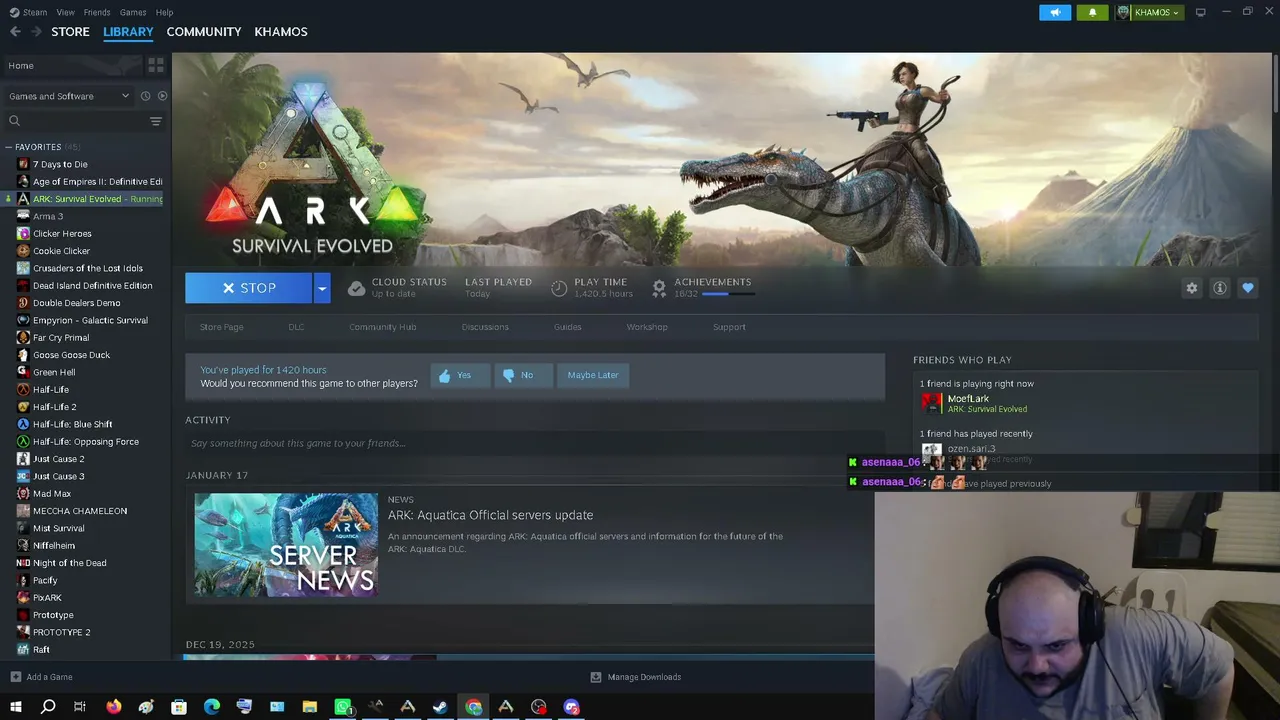Open the Games and Software filter dropdown

pos(69,96)
